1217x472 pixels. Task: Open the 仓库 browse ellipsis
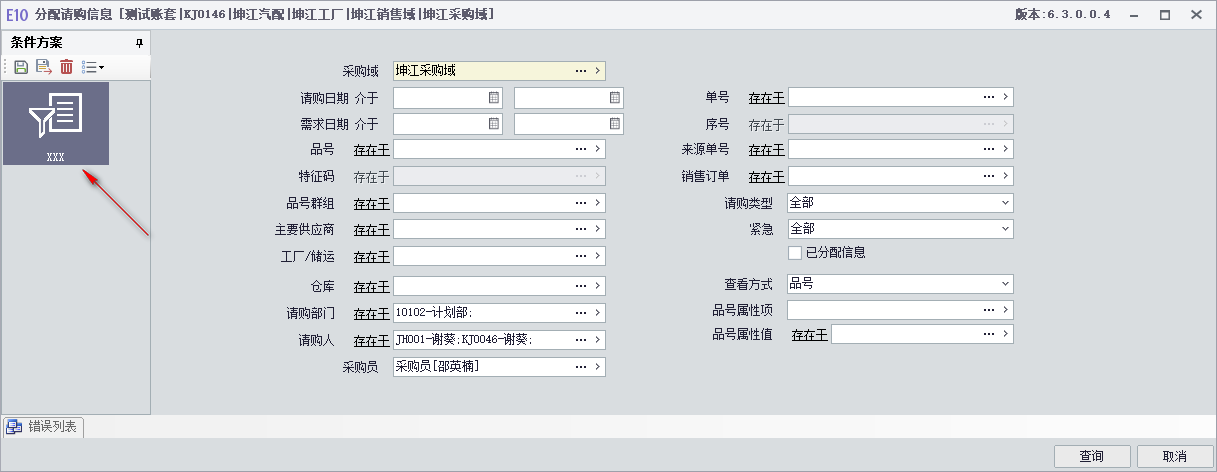point(581,286)
